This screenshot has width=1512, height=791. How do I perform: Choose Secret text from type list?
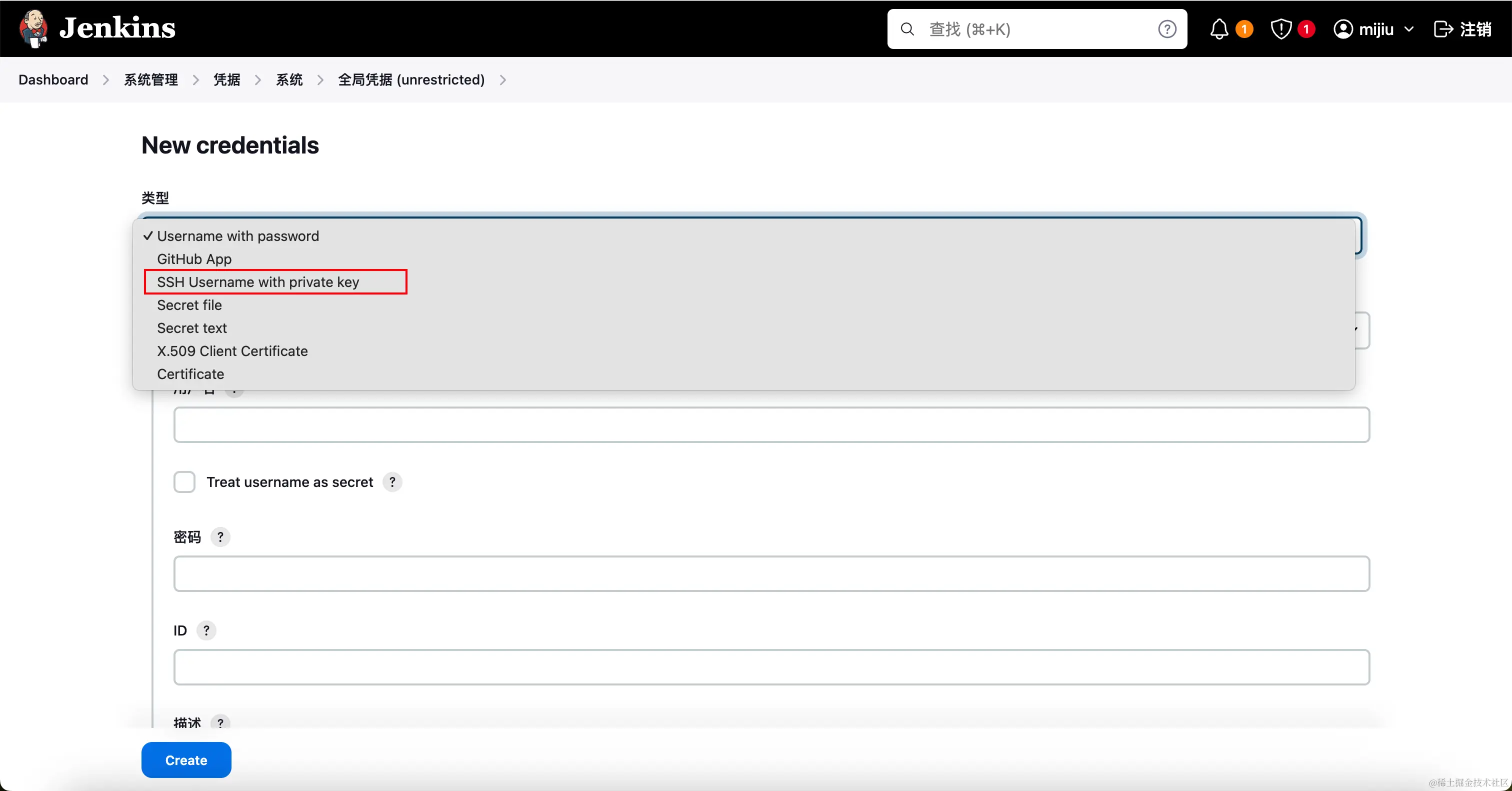pyautogui.click(x=191, y=328)
